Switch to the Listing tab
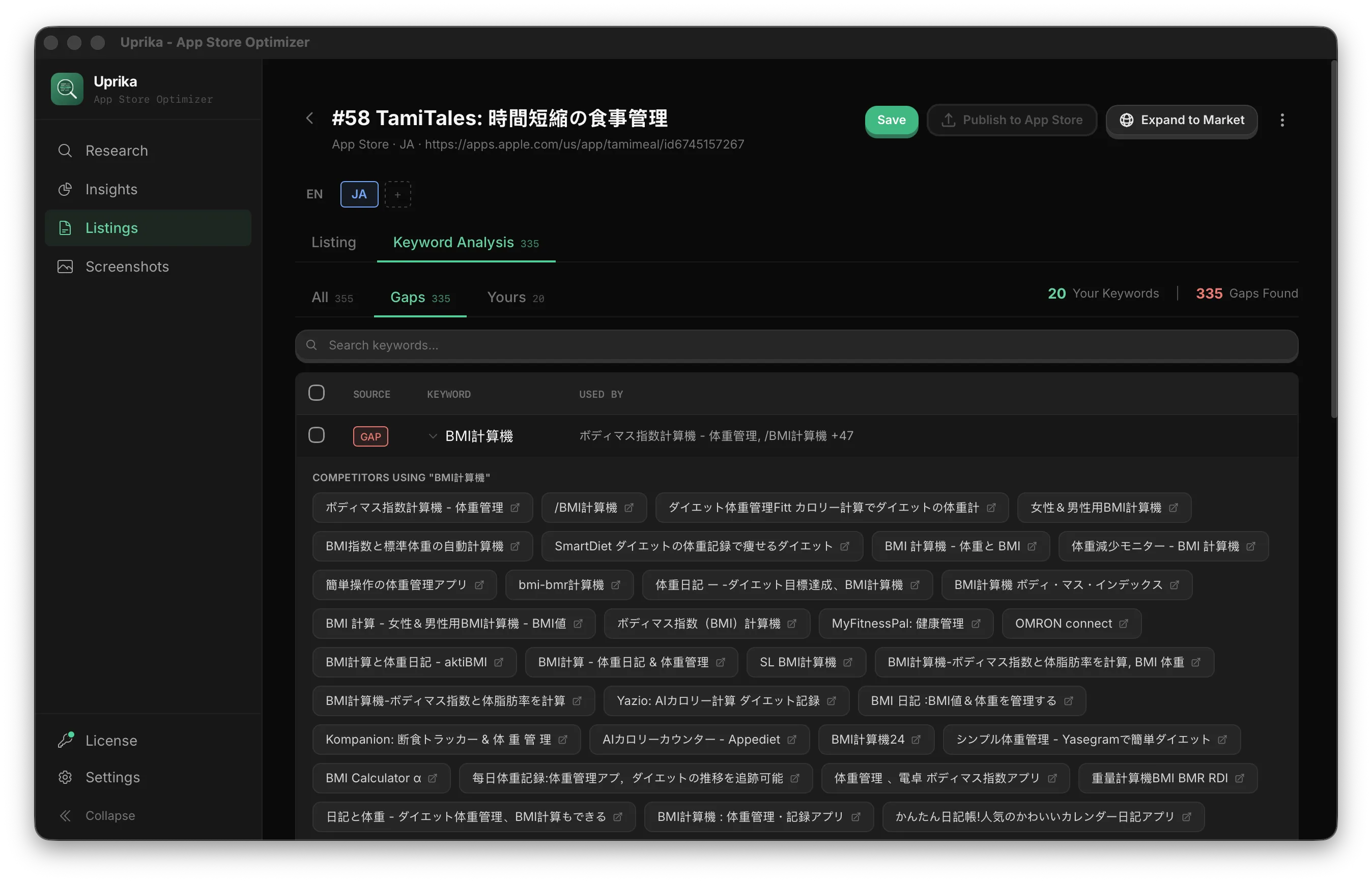The width and height of the screenshot is (1372, 883). 333,242
